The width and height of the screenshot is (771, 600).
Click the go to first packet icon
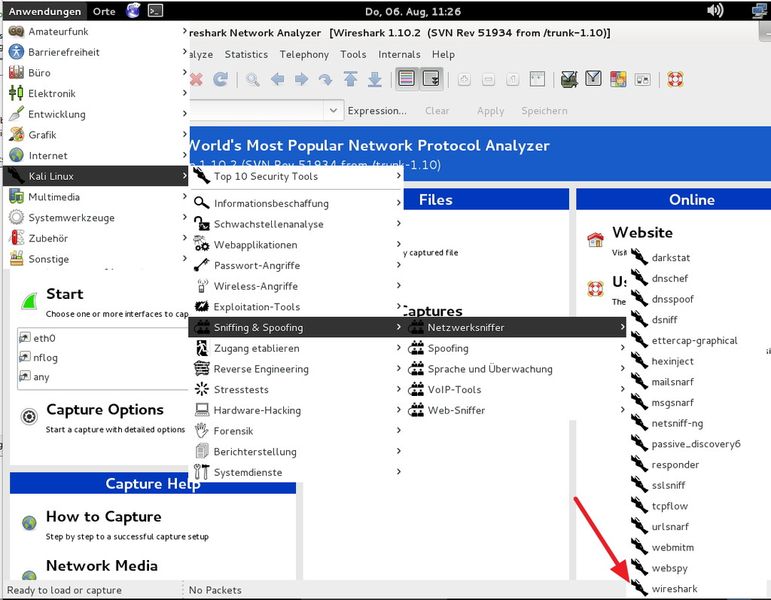pos(350,79)
